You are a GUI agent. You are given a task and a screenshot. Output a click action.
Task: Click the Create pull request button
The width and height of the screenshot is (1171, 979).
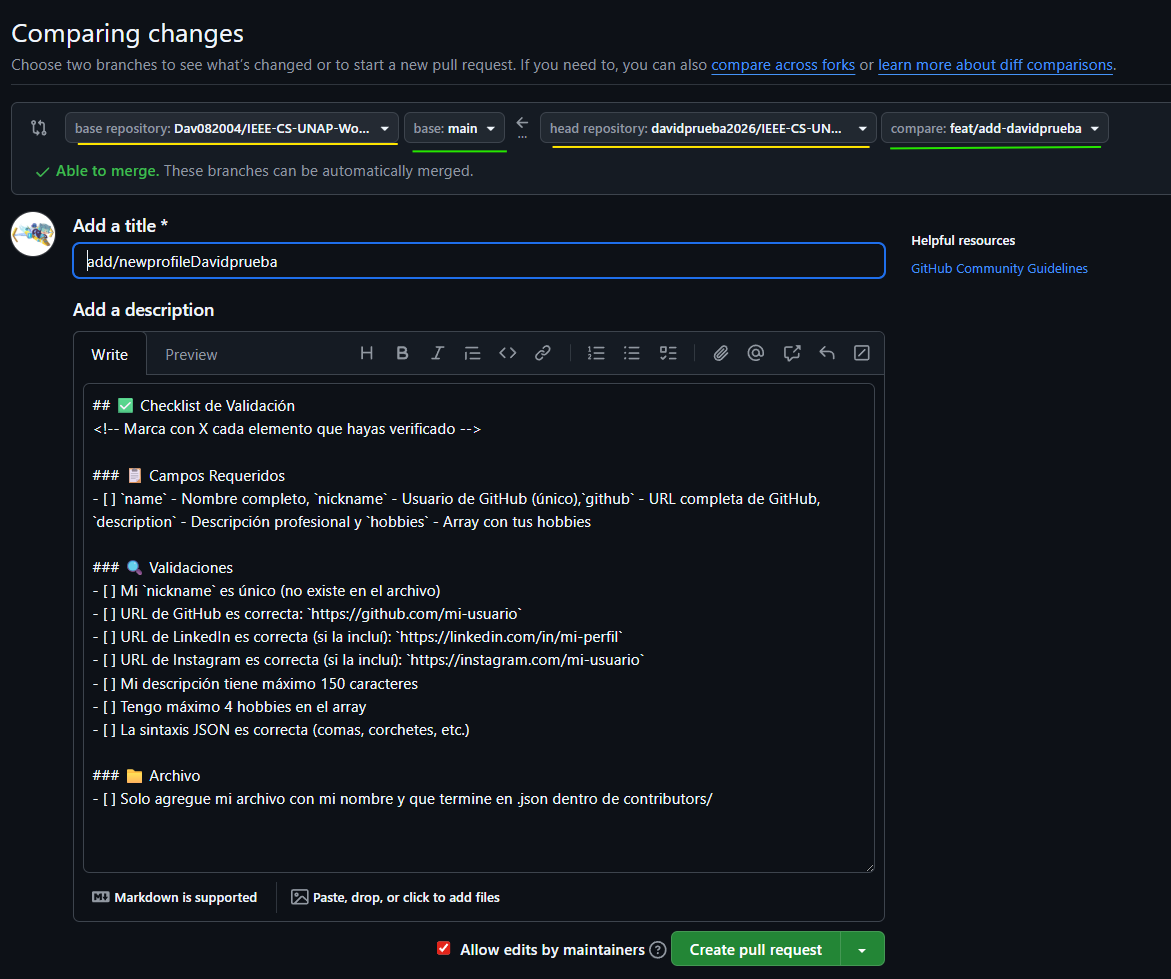(756, 949)
